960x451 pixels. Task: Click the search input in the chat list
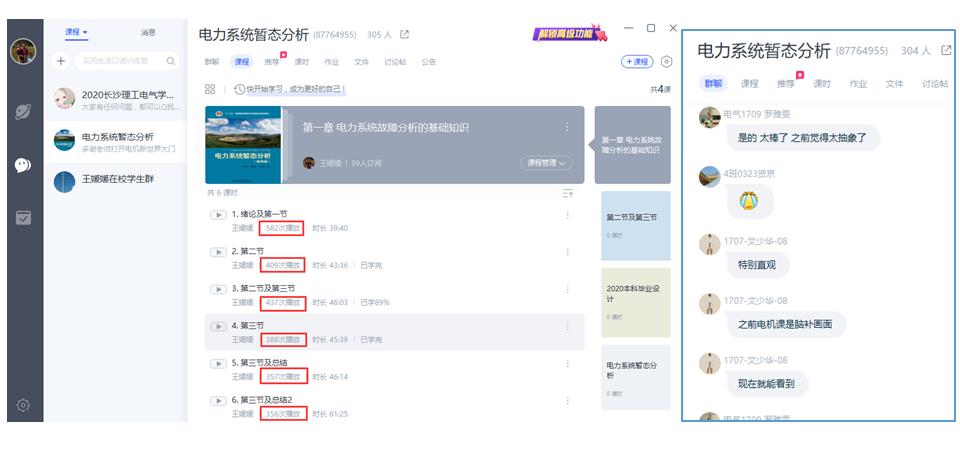pos(120,62)
